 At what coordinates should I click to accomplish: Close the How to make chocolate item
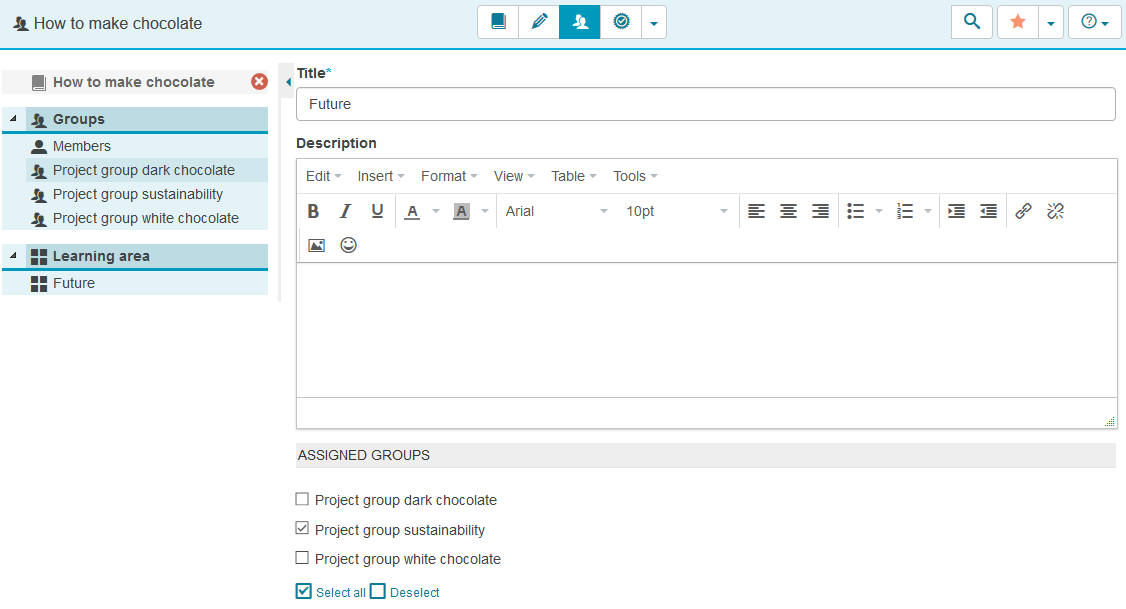tap(259, 82)
